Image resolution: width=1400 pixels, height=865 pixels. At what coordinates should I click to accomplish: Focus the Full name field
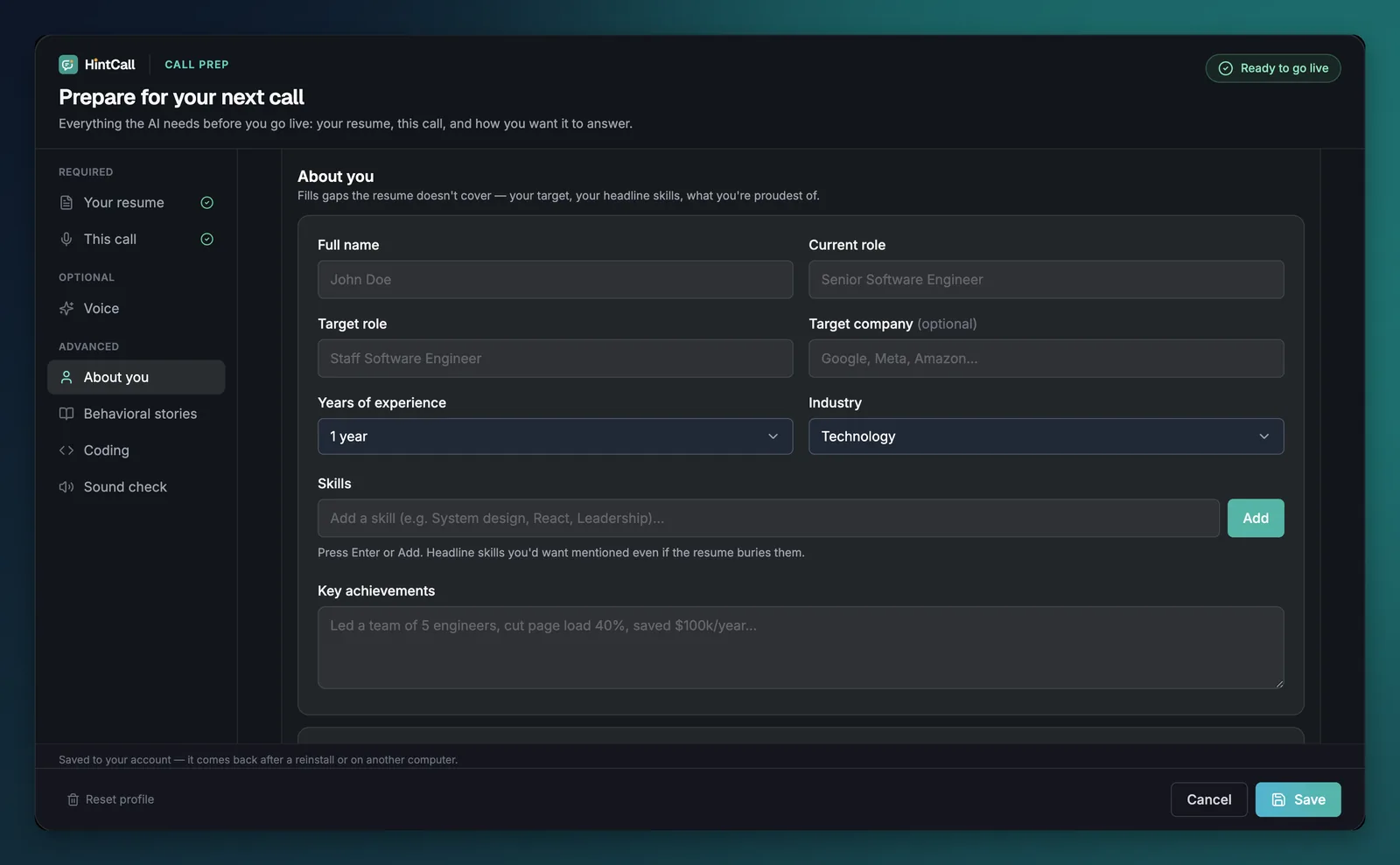tap(556, 280)
